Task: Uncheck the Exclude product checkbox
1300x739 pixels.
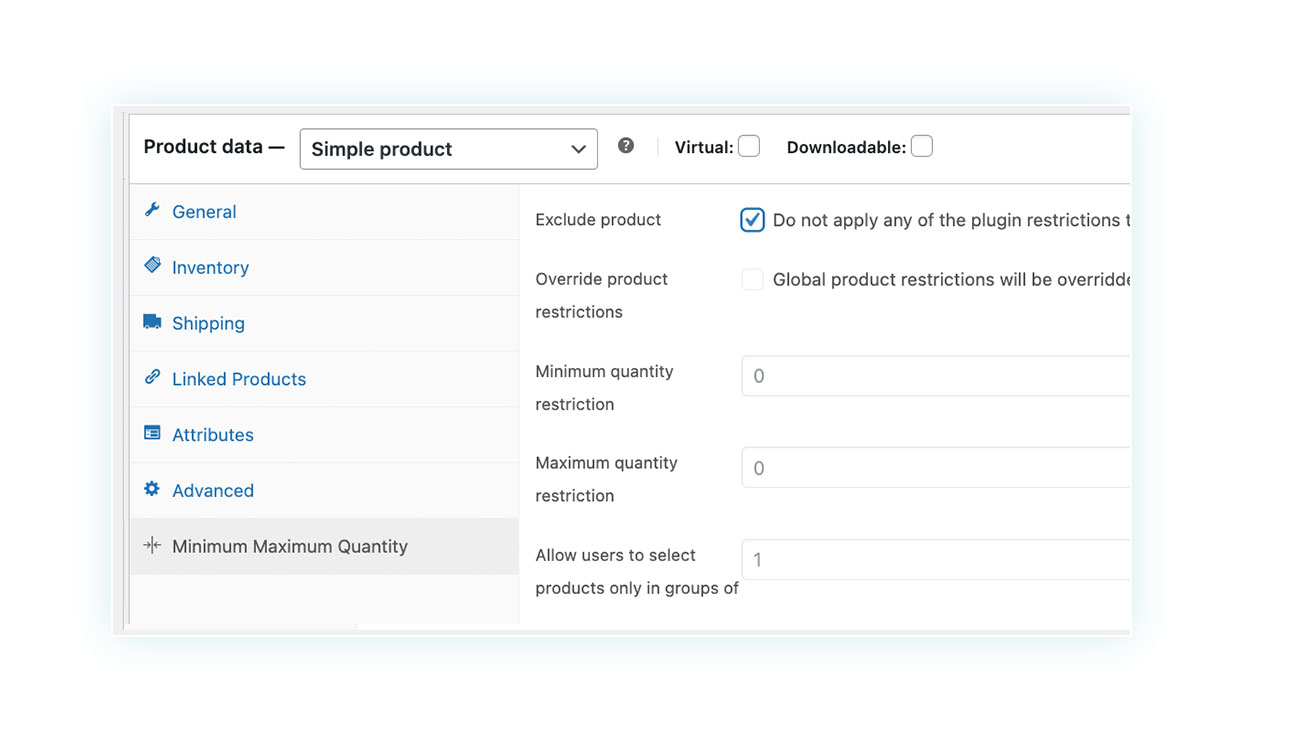Action: pos(752,220)
